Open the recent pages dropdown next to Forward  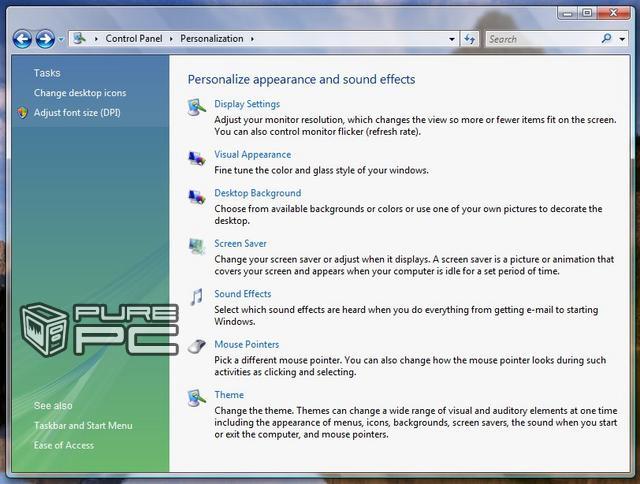[x=61, y=39]
